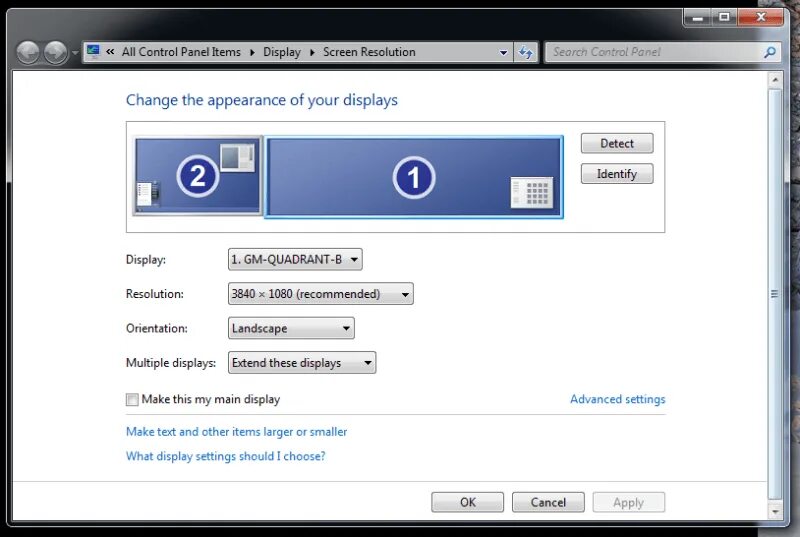This screenshot has width=800, height=537.
Task: Go to Display breadcrumb
Action: click(282, 52)
